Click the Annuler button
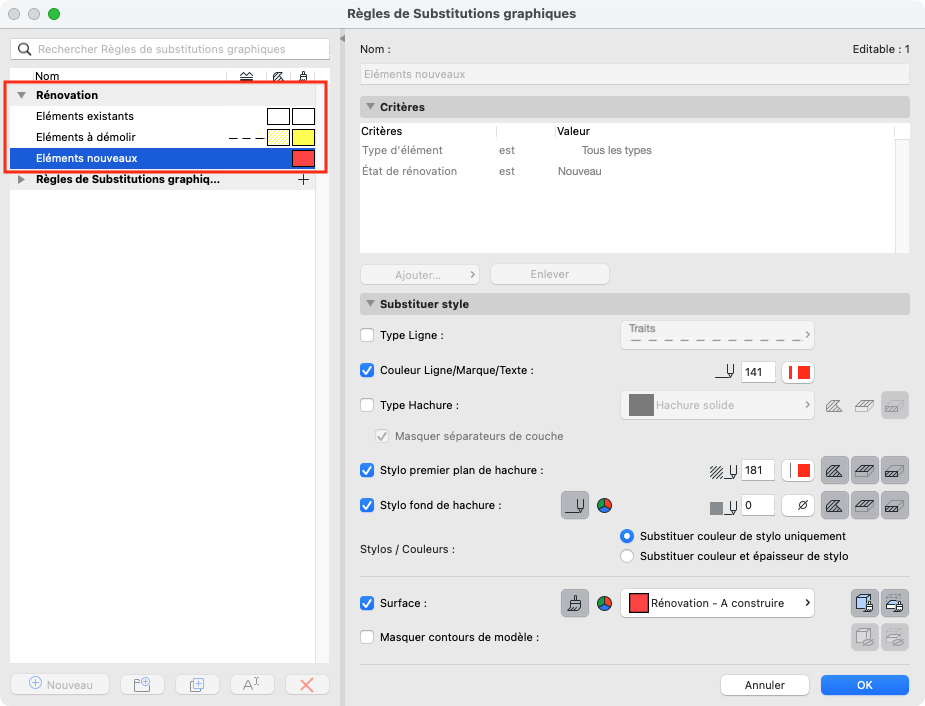The image size is (925, 706). [765, 685]
